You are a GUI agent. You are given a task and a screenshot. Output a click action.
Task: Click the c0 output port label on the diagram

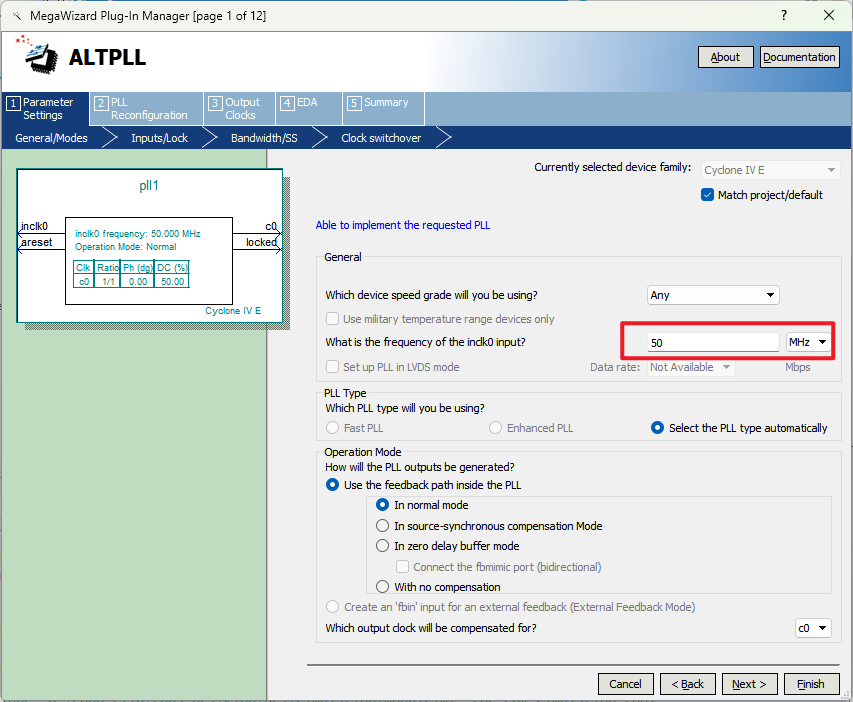point(271,226)
